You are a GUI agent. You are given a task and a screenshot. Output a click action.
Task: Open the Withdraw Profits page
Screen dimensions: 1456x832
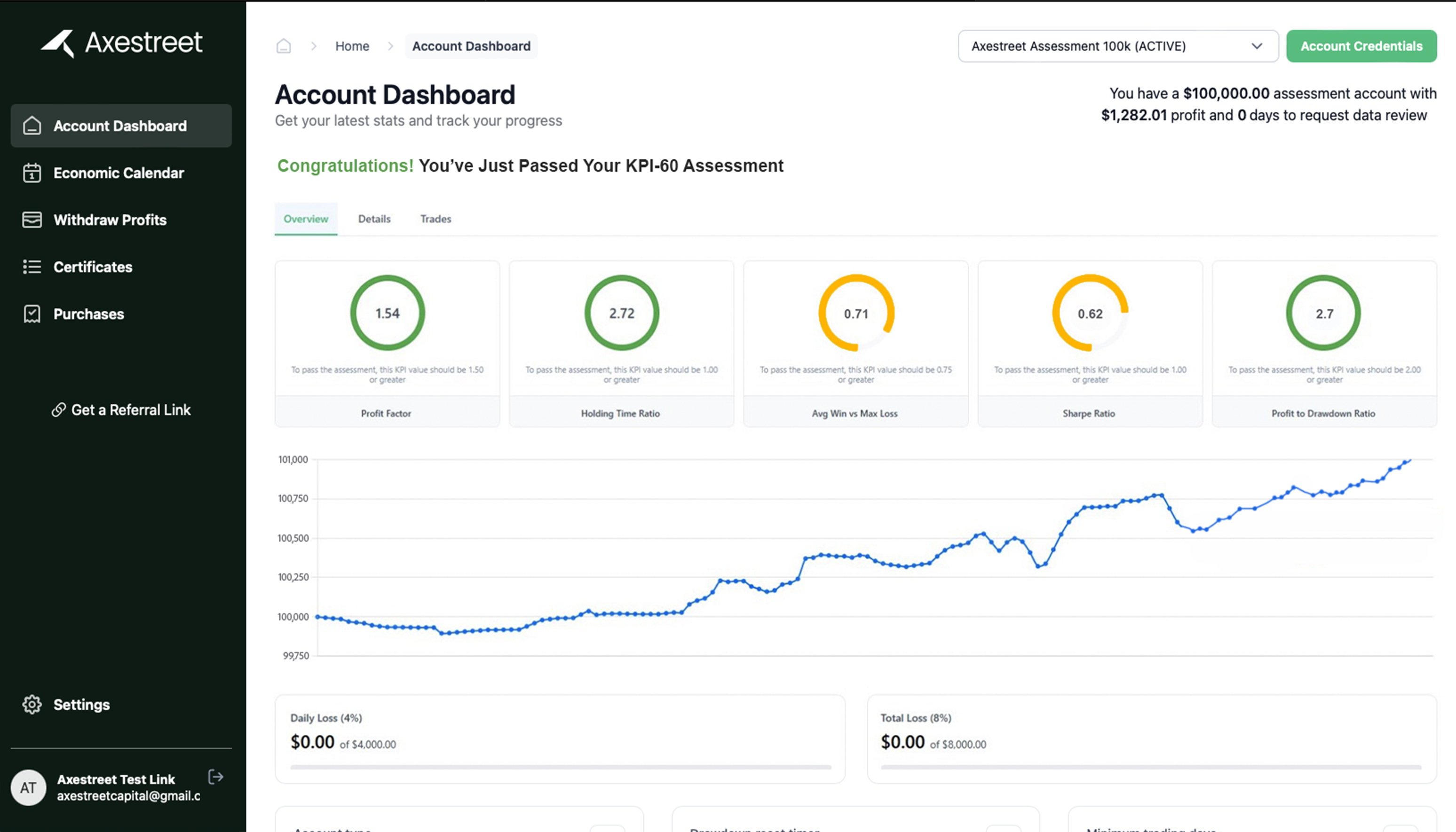[110, 220]
